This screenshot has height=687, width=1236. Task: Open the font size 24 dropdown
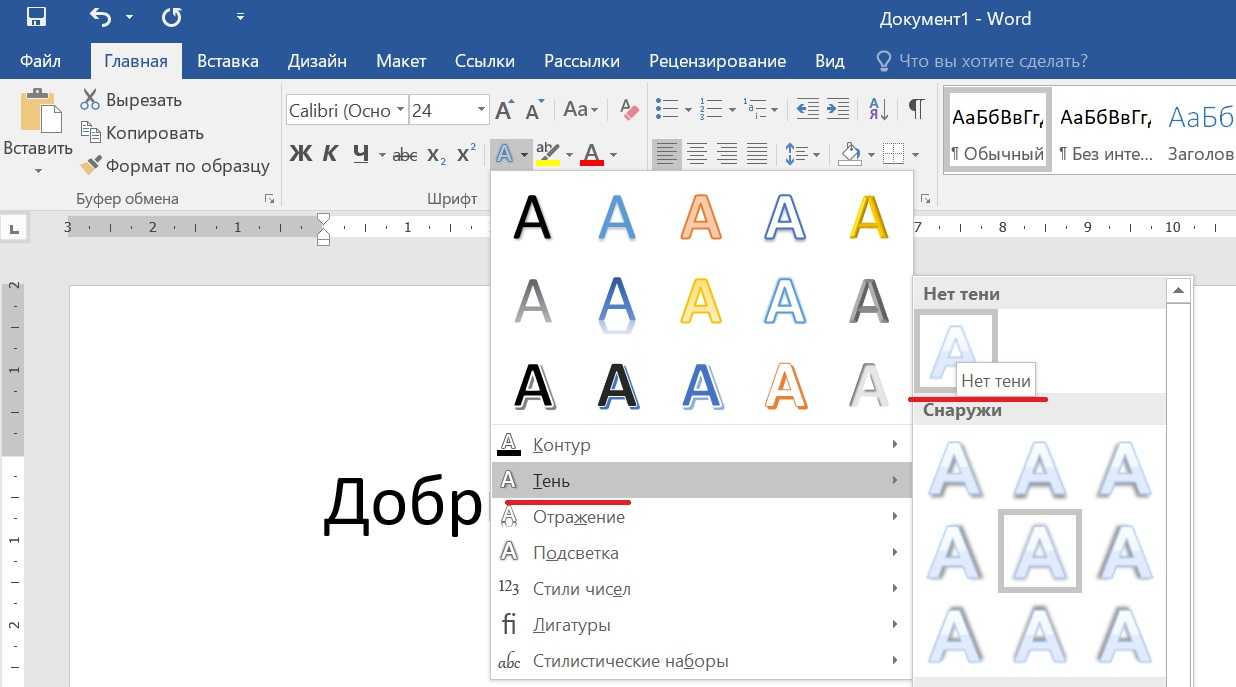(x=481, y=110)
